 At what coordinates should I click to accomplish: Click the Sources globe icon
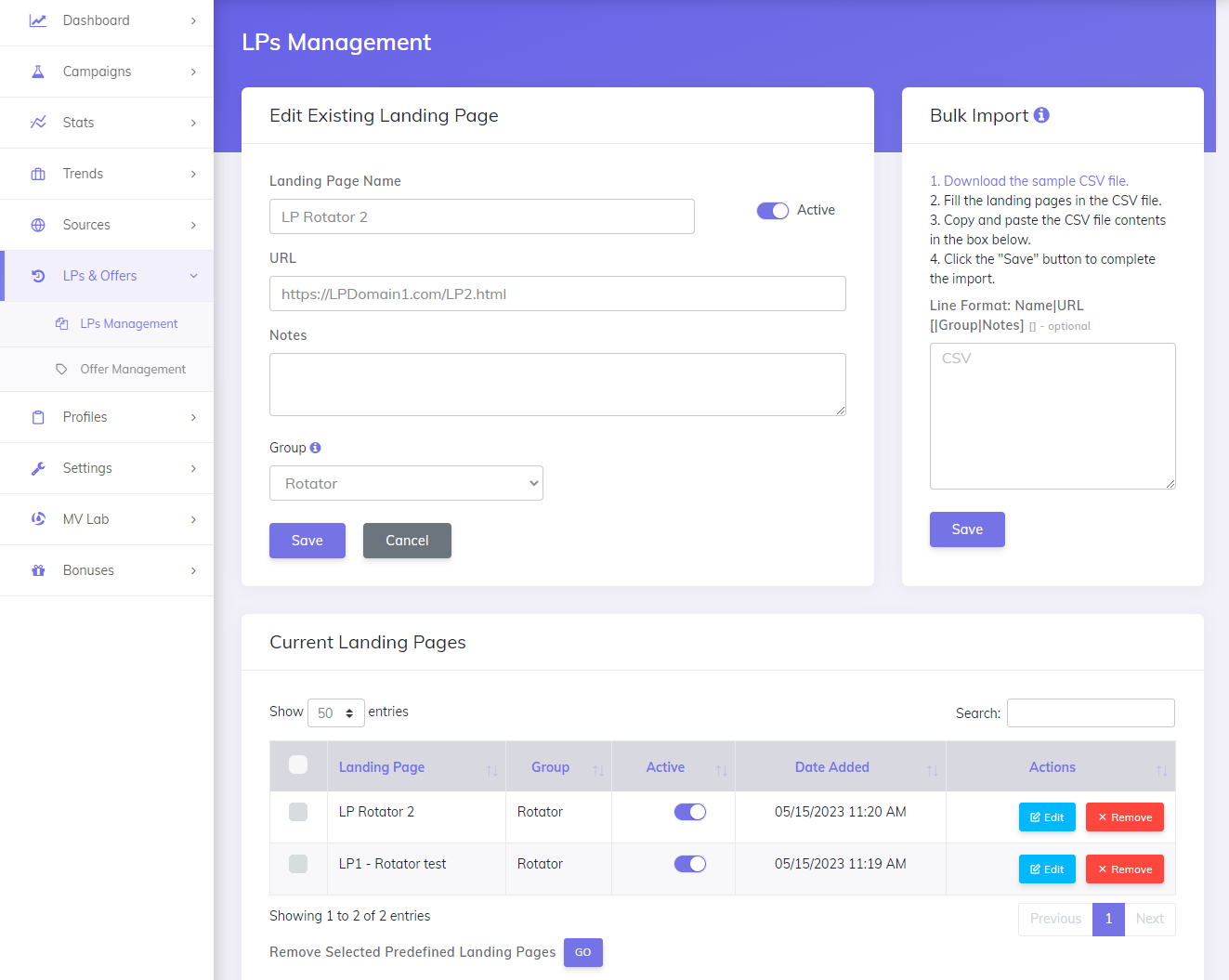[x=37, y=224]
